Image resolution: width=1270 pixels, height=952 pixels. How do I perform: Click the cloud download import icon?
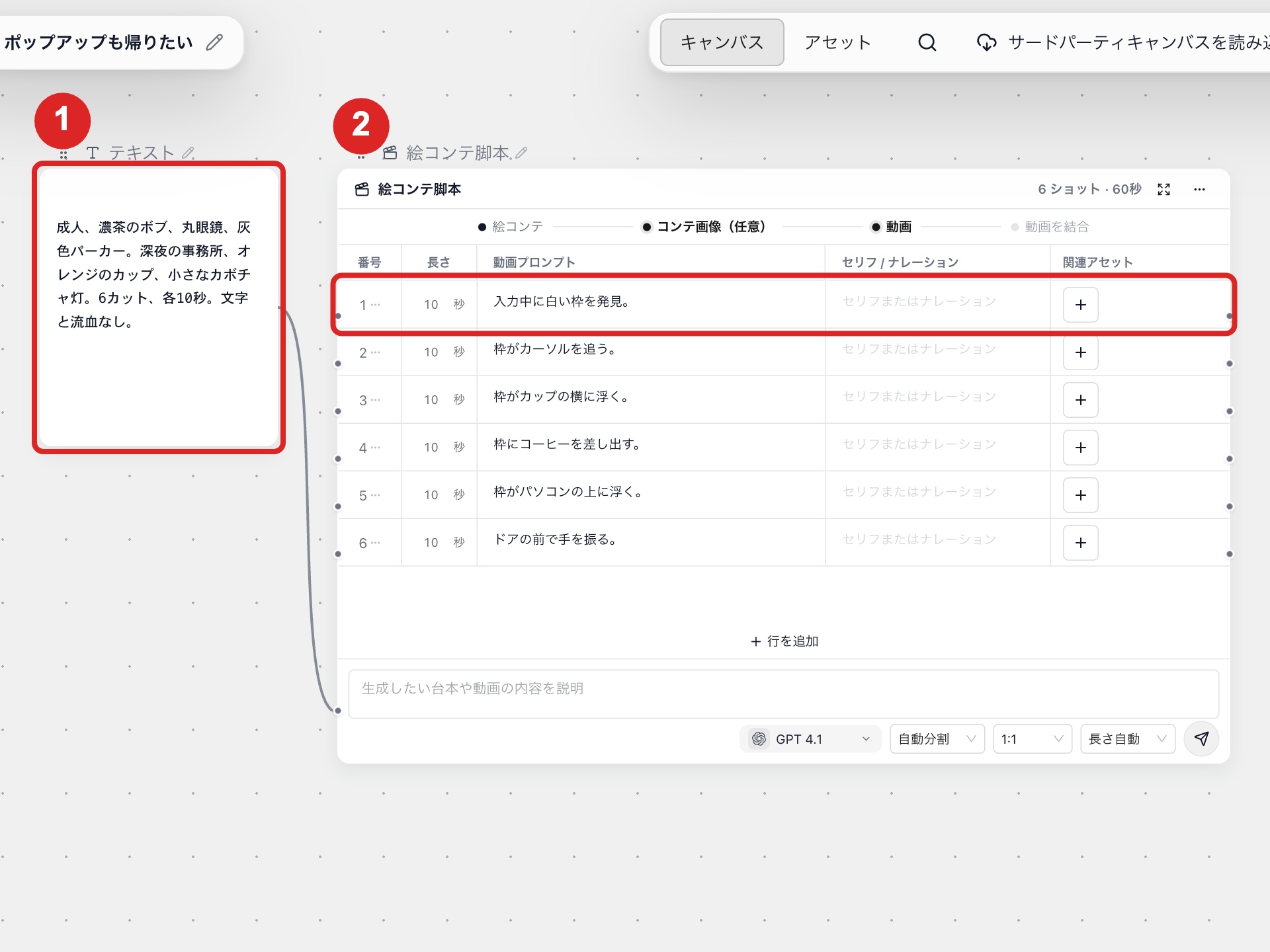986,42
